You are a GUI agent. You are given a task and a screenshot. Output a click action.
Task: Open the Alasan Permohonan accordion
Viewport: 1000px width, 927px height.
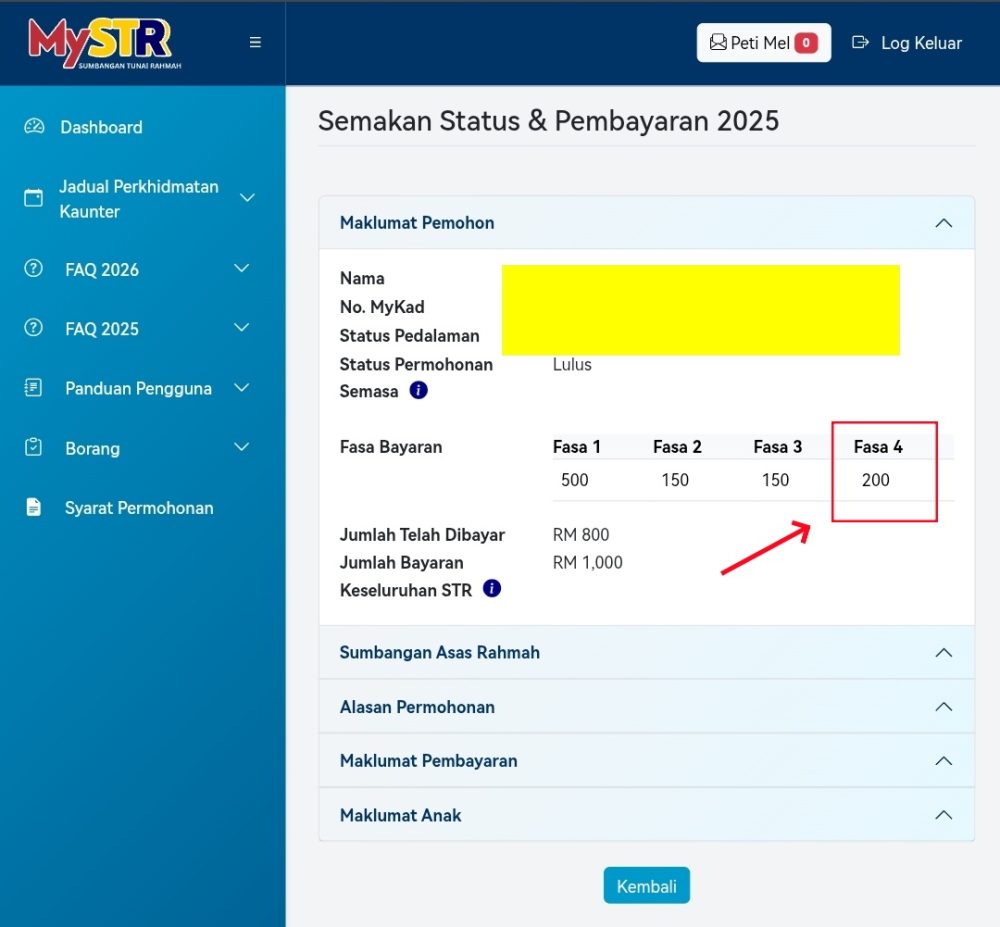click(942, 707)
